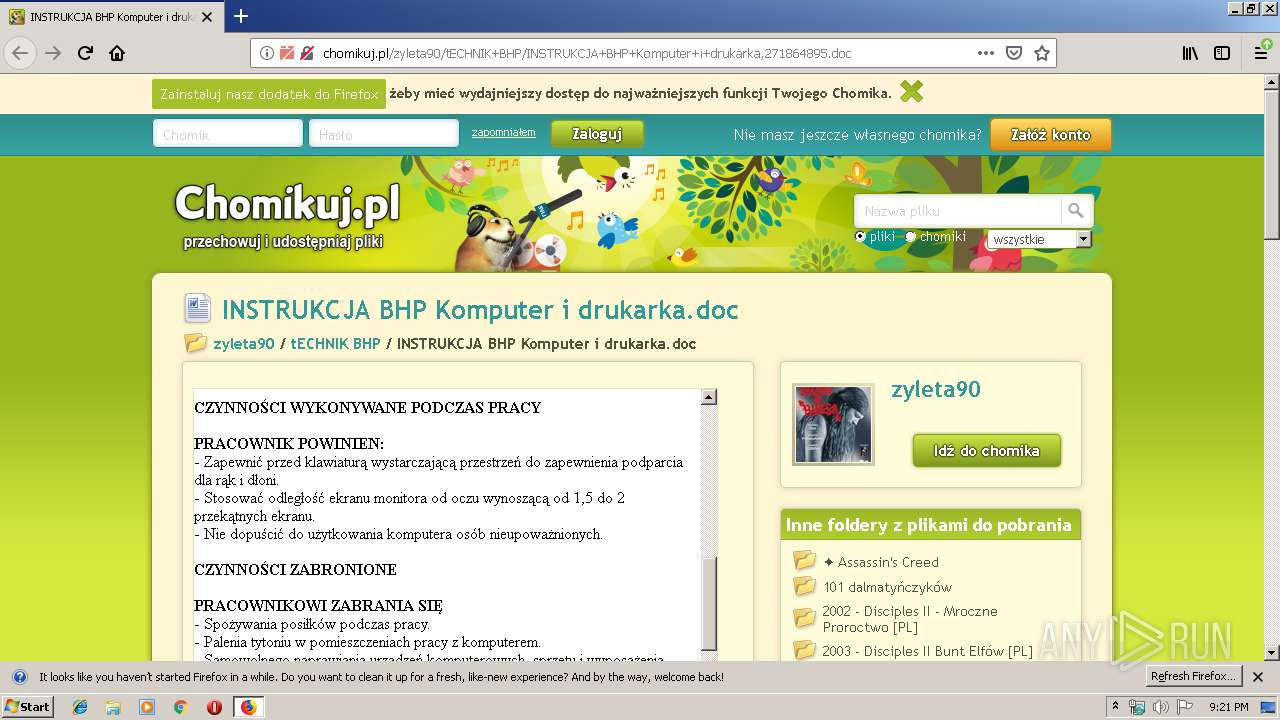The width and height of the screenshot is (1280, 720).
Task: Open the zyleta90 breadcrumb link
Action: [x=244, y=343]
